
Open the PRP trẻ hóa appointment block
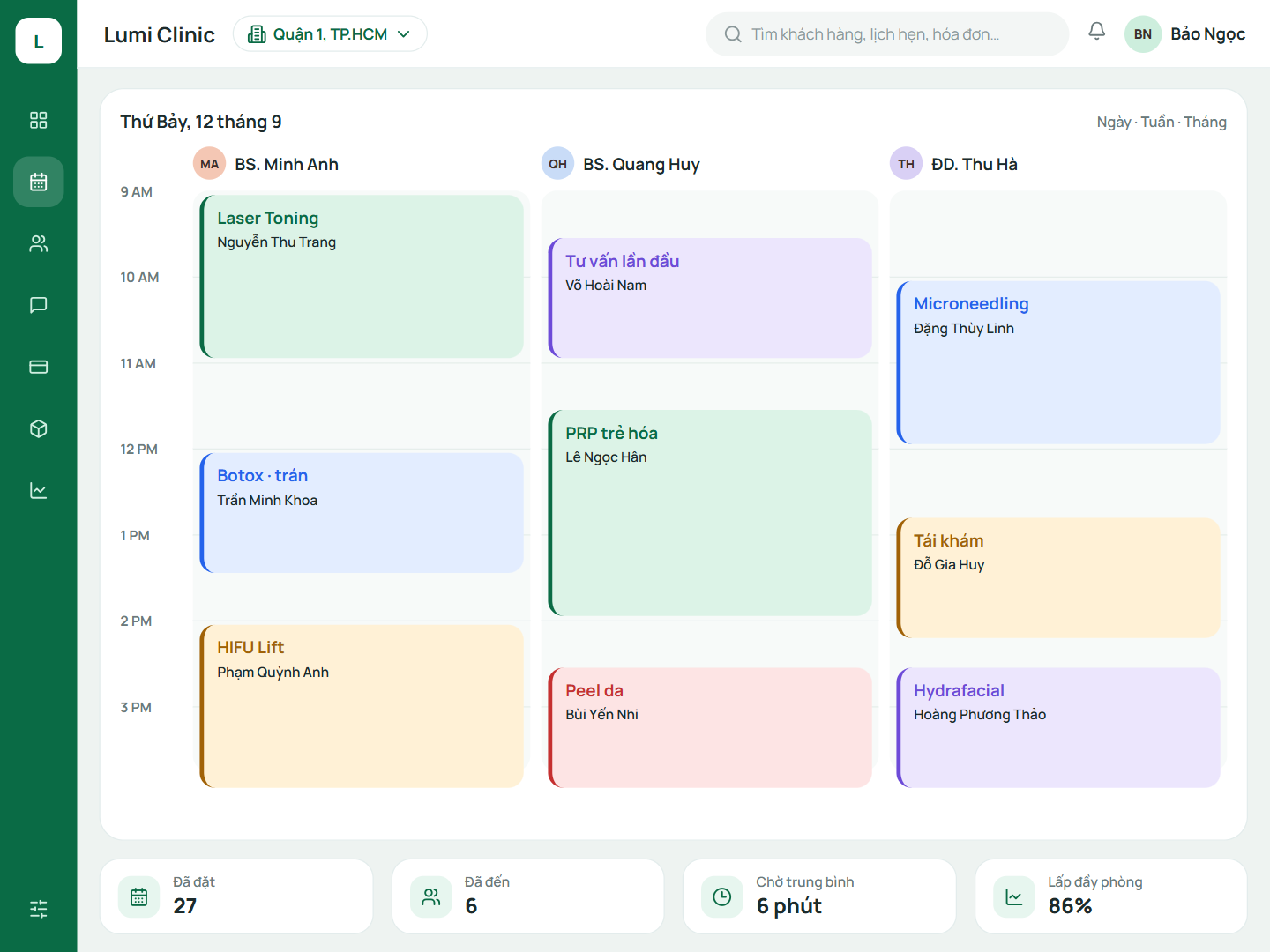(x=710, y=512)
